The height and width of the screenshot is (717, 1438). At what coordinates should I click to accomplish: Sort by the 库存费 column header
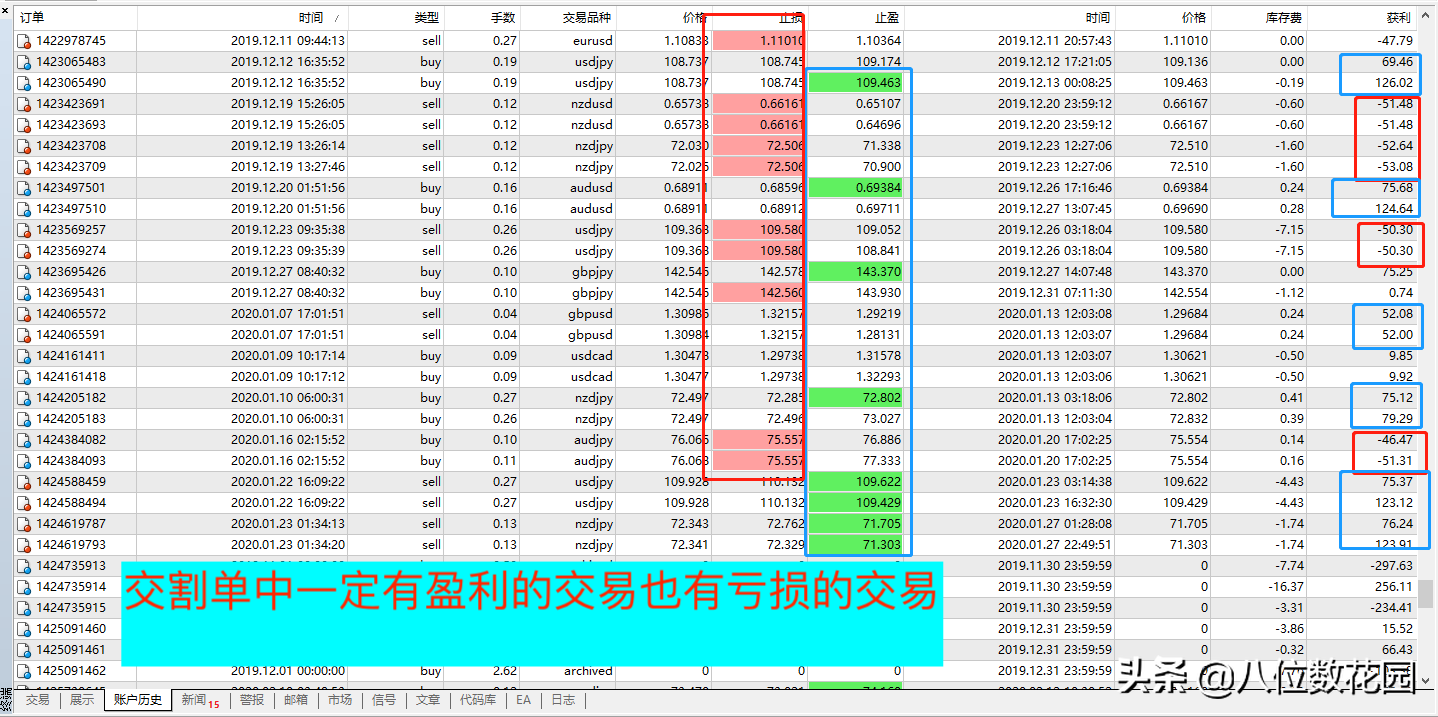click(1261, 18)
